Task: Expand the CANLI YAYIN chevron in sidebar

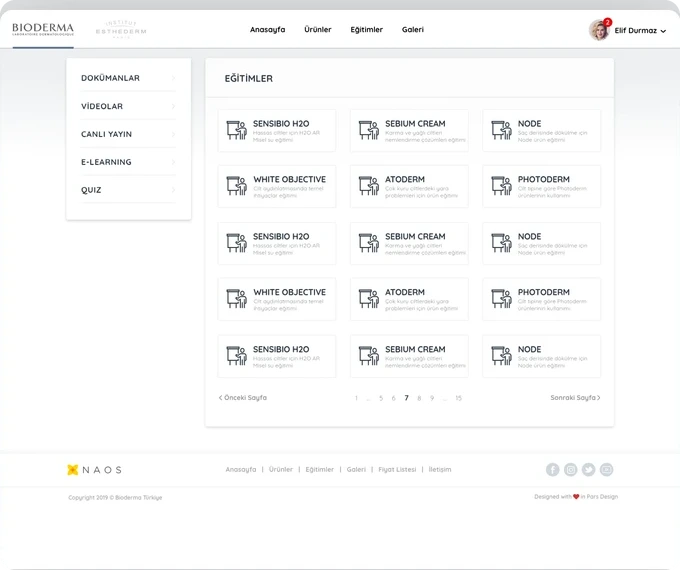Action: [173, 134]
